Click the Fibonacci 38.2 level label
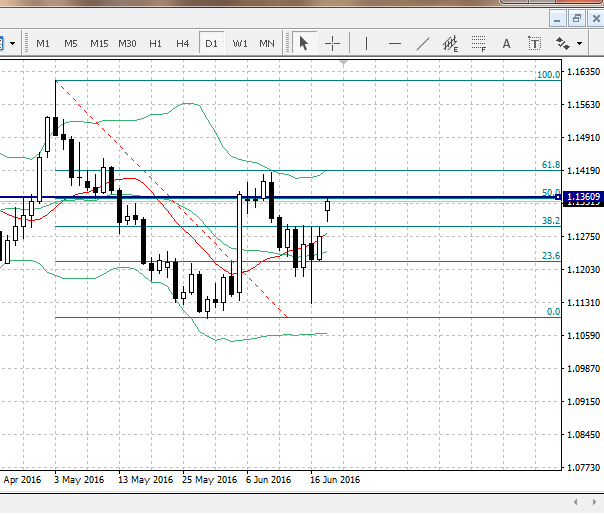604x514 pixels. tap(551, 221)
